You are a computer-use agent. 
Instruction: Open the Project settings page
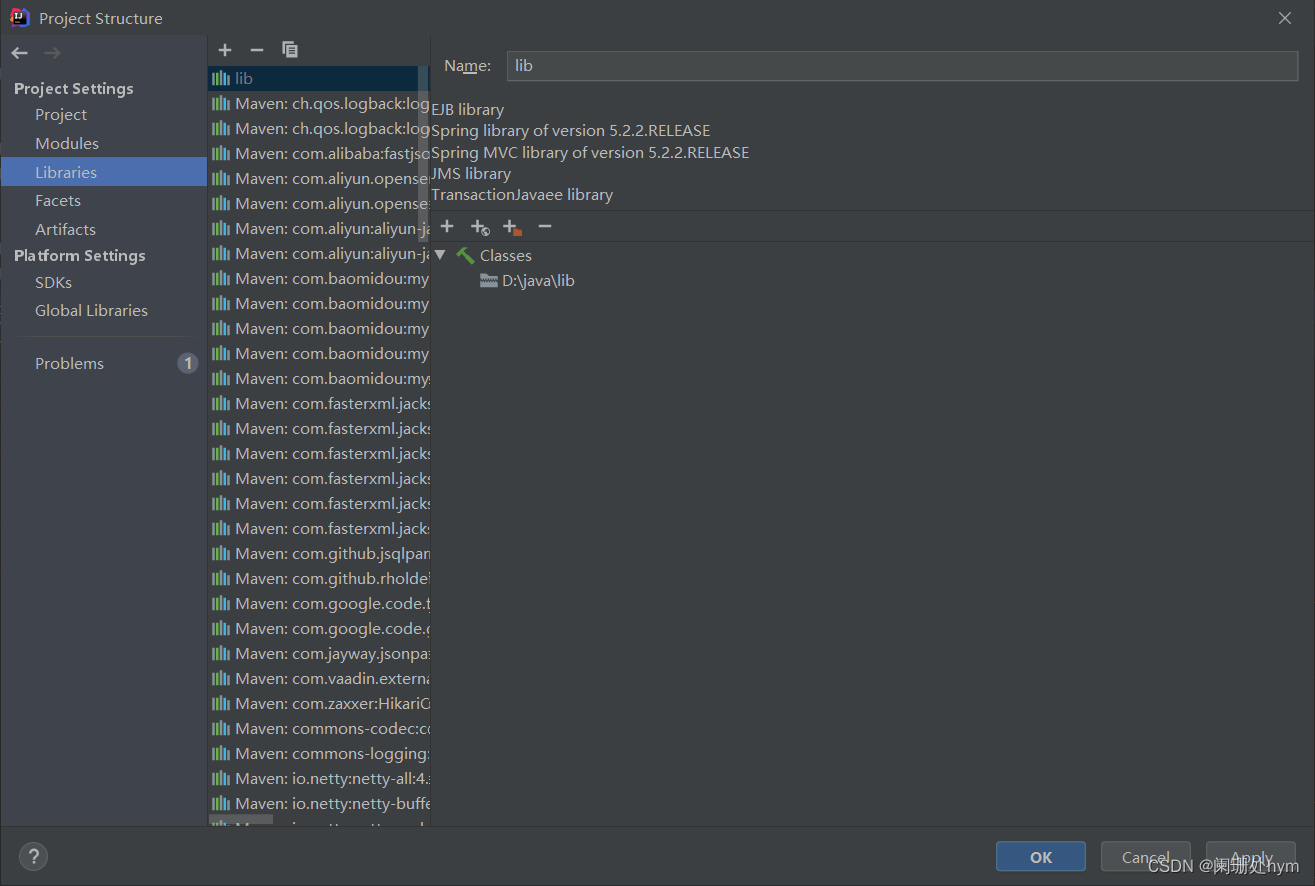tap(61, 115)
